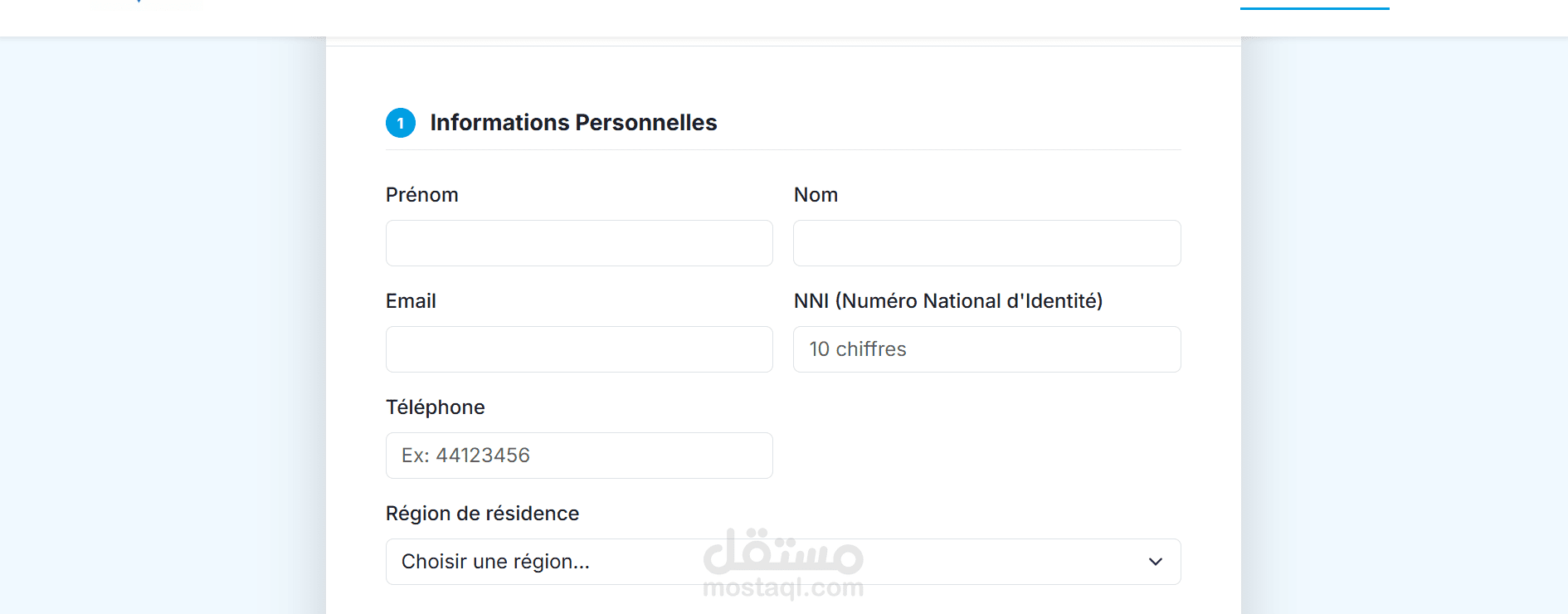The image size is (1568, 614).
Task: Click inside the Email text box
Action: [578, 349]
